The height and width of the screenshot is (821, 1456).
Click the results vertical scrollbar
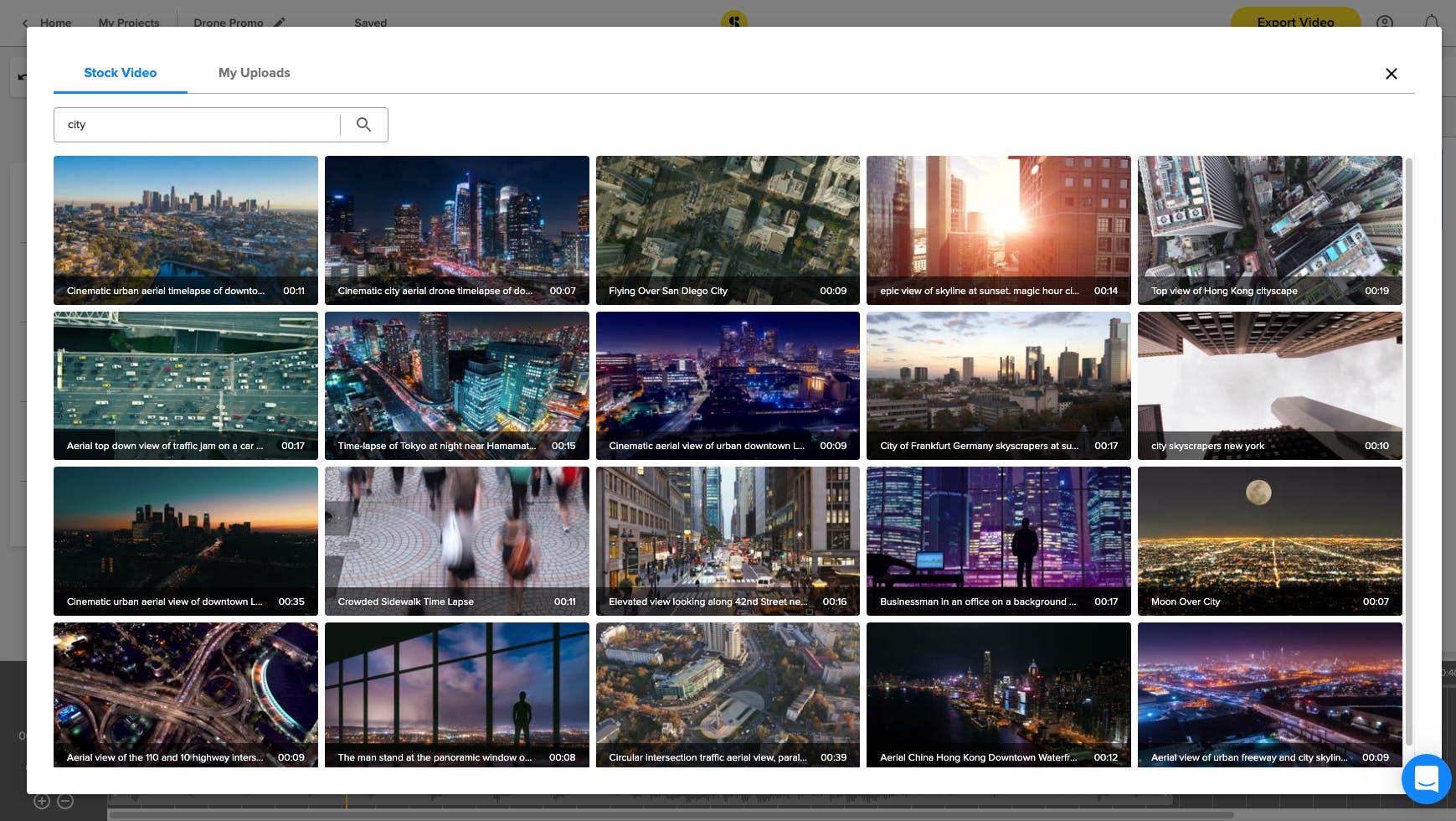(1408, 452)
